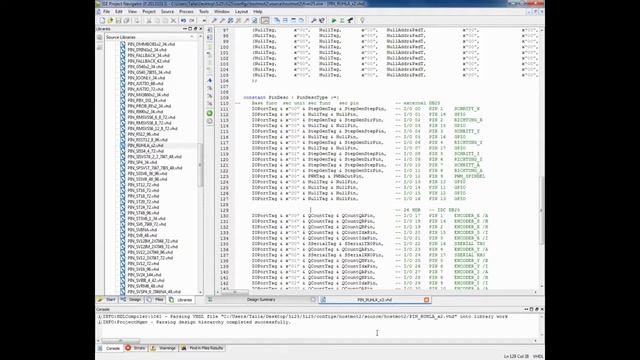Switch to the Console tab

click(109, 348)
